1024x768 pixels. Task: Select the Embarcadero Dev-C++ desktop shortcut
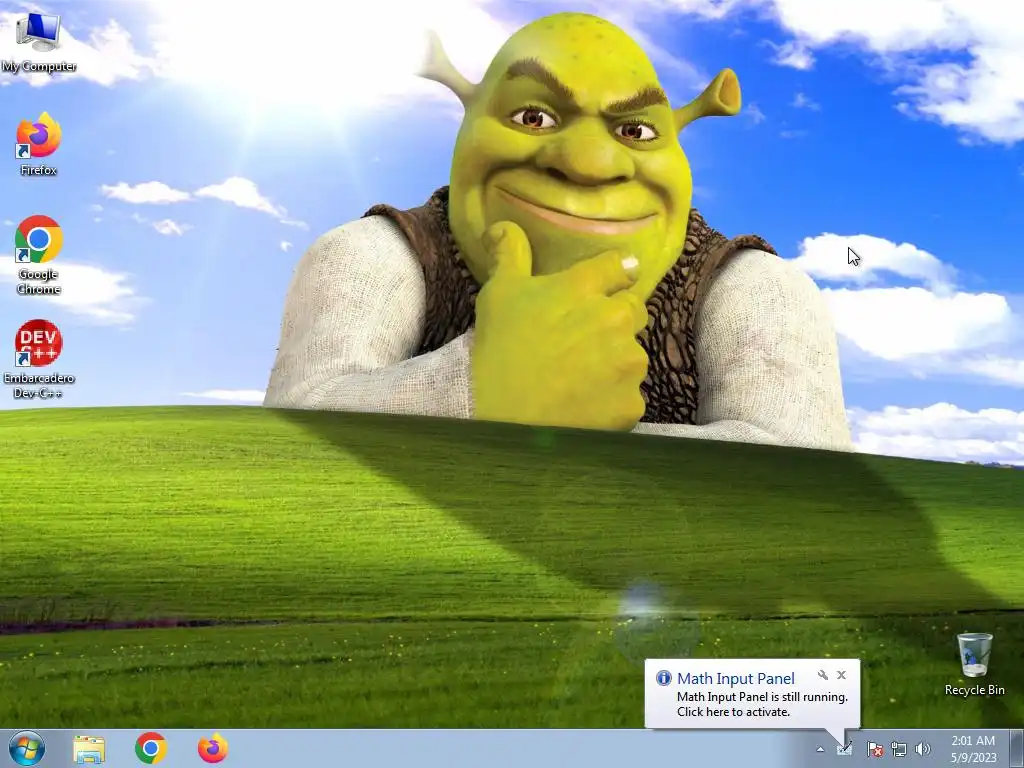[39, 359]
